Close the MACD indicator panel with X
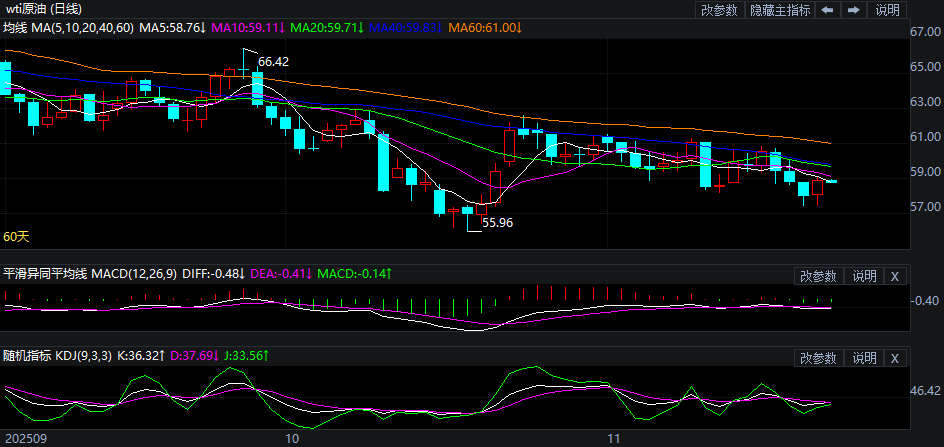Screen dimensions: 944x447 click(x=894, y=276)
